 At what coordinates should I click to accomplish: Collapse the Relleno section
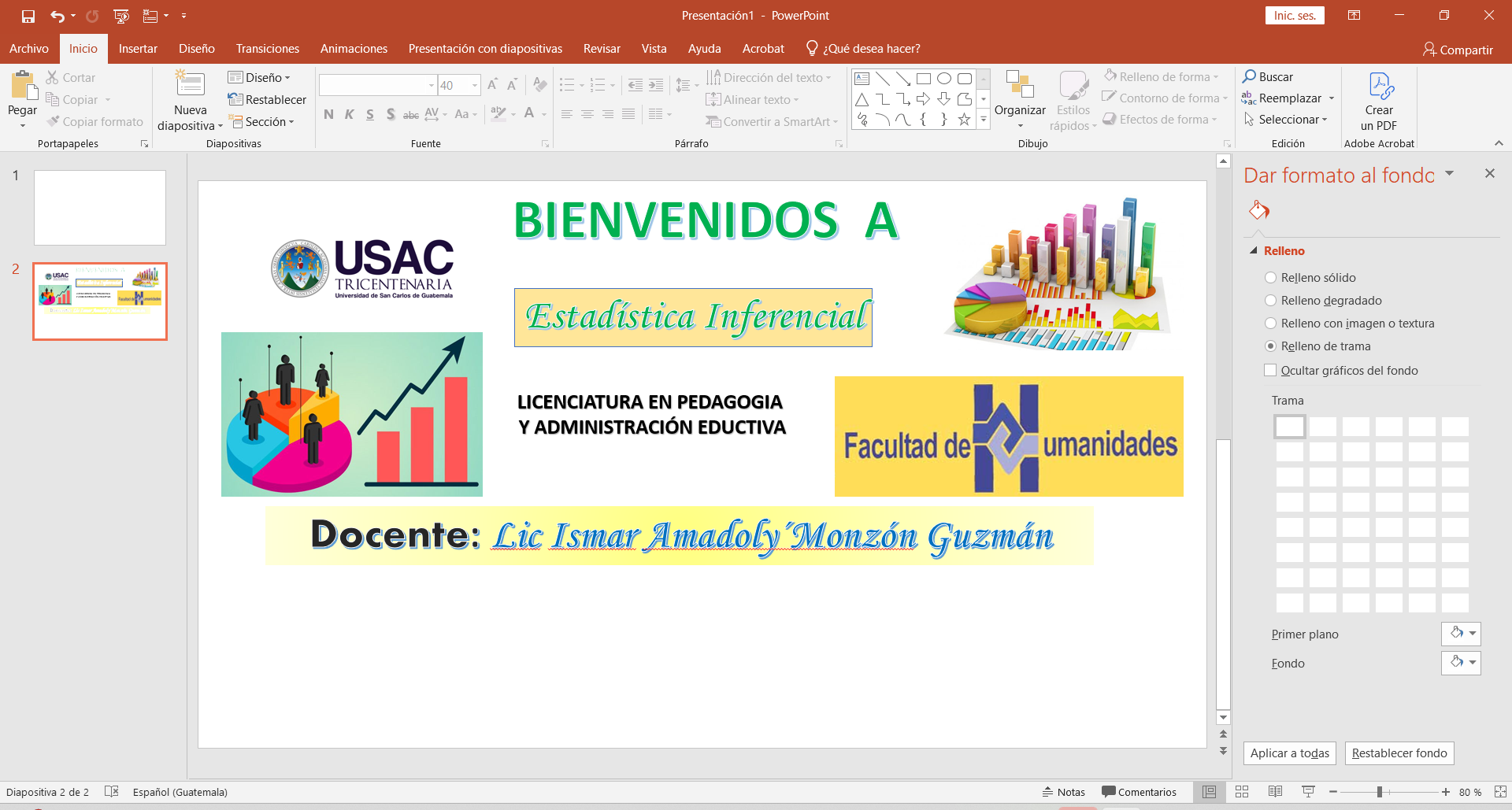click(1254, 251)
